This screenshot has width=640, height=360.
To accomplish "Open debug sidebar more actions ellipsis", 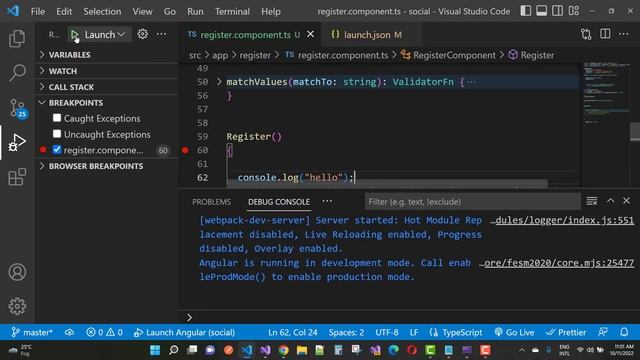I will 161,34.
